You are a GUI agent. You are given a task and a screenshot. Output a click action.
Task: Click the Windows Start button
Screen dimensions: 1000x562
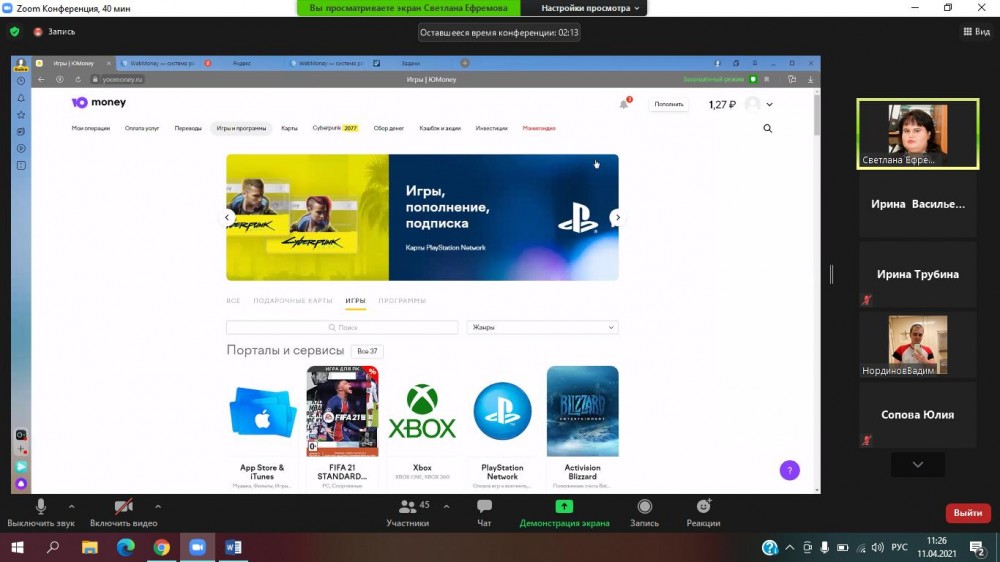pyautogui.click(x=17, y=547)
